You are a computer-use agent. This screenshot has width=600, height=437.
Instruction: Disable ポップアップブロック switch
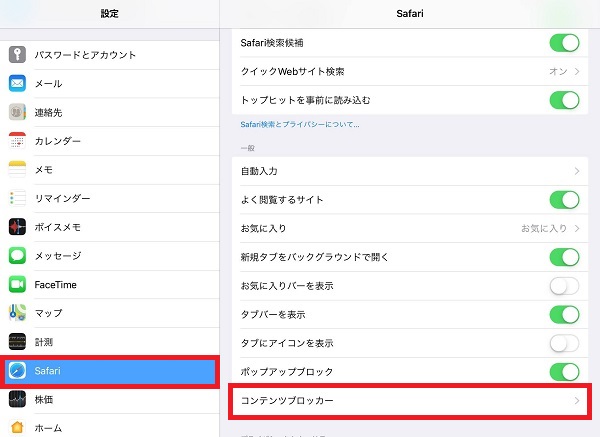(x=564, y=372)
